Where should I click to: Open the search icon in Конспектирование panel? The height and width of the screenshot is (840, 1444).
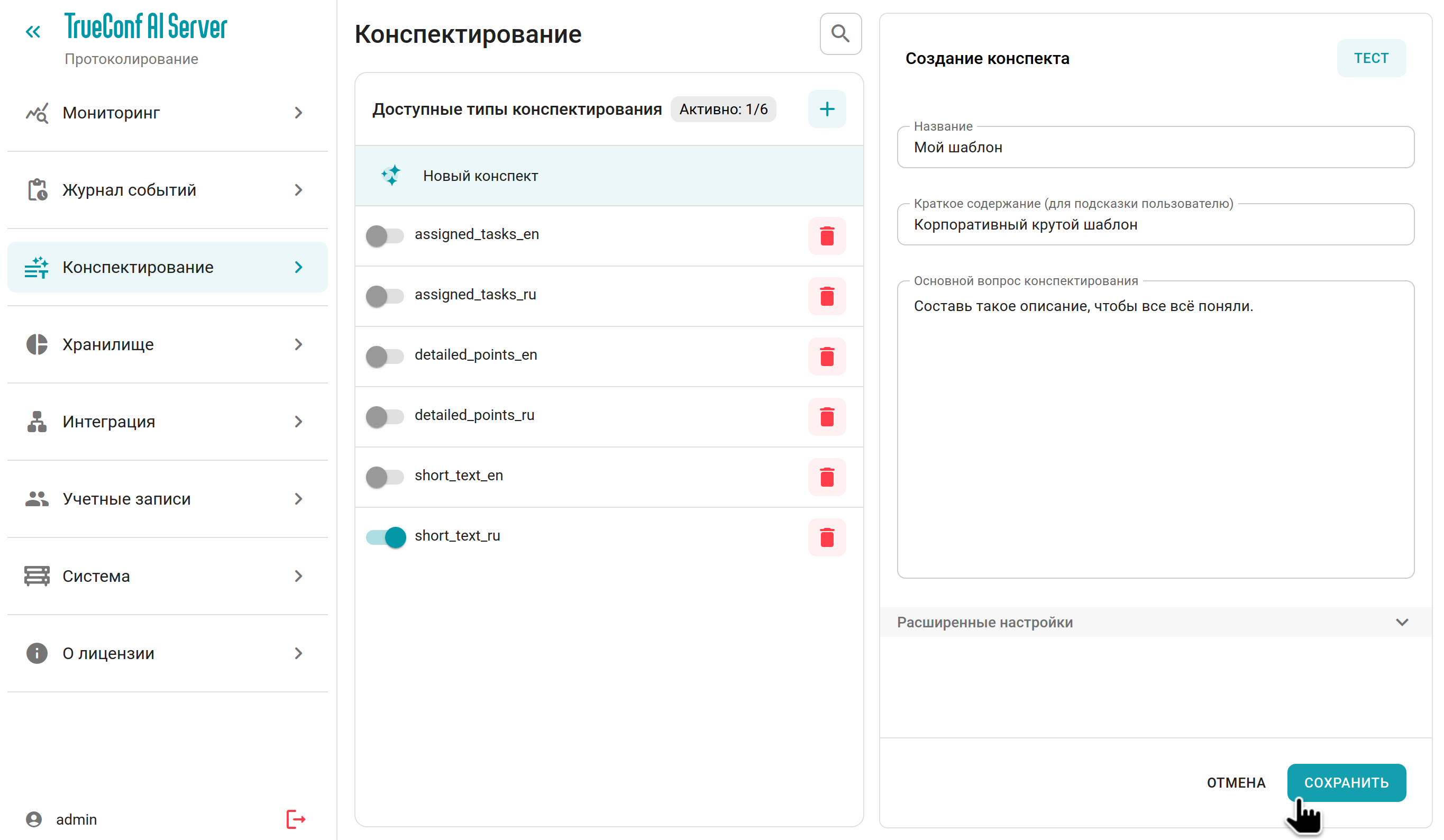(840, 34)
